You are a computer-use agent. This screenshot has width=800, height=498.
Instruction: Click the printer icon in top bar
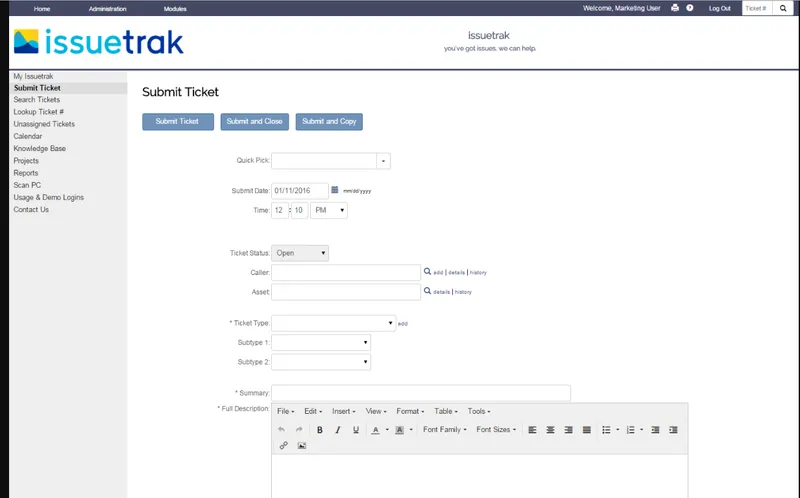675,8
